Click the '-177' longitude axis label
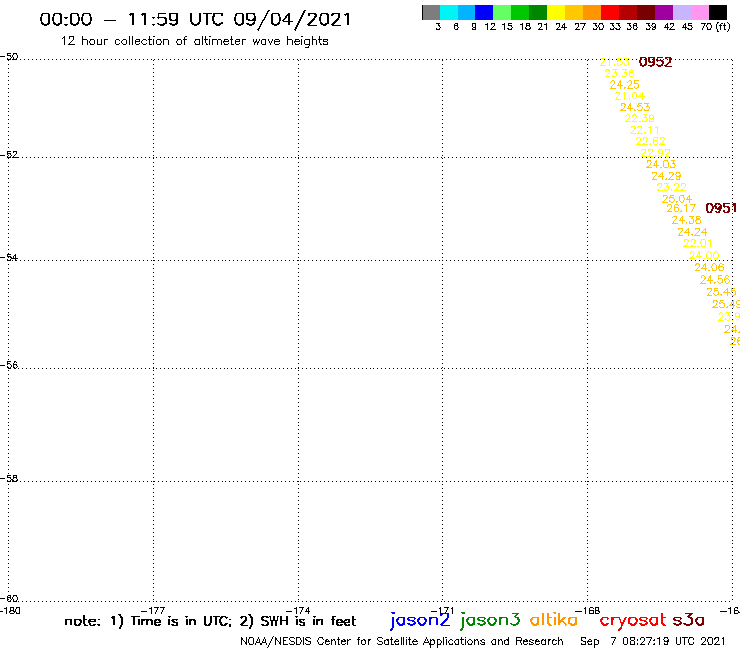The width and height of the screenshot is (740, 650). tap(153, 611)
